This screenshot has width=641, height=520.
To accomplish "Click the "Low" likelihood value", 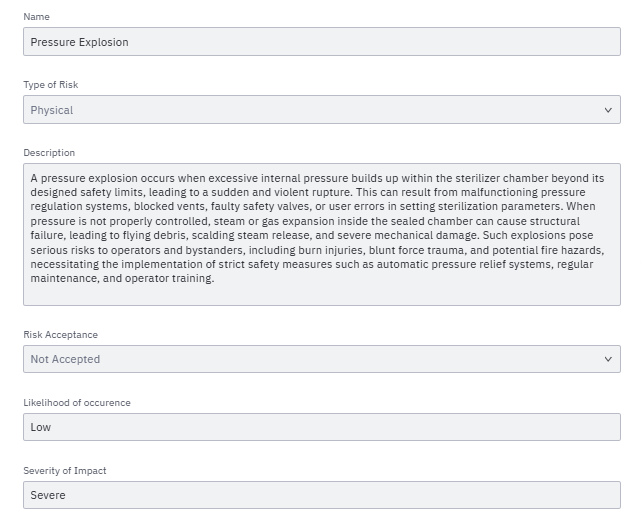I will tap(41, 427).
